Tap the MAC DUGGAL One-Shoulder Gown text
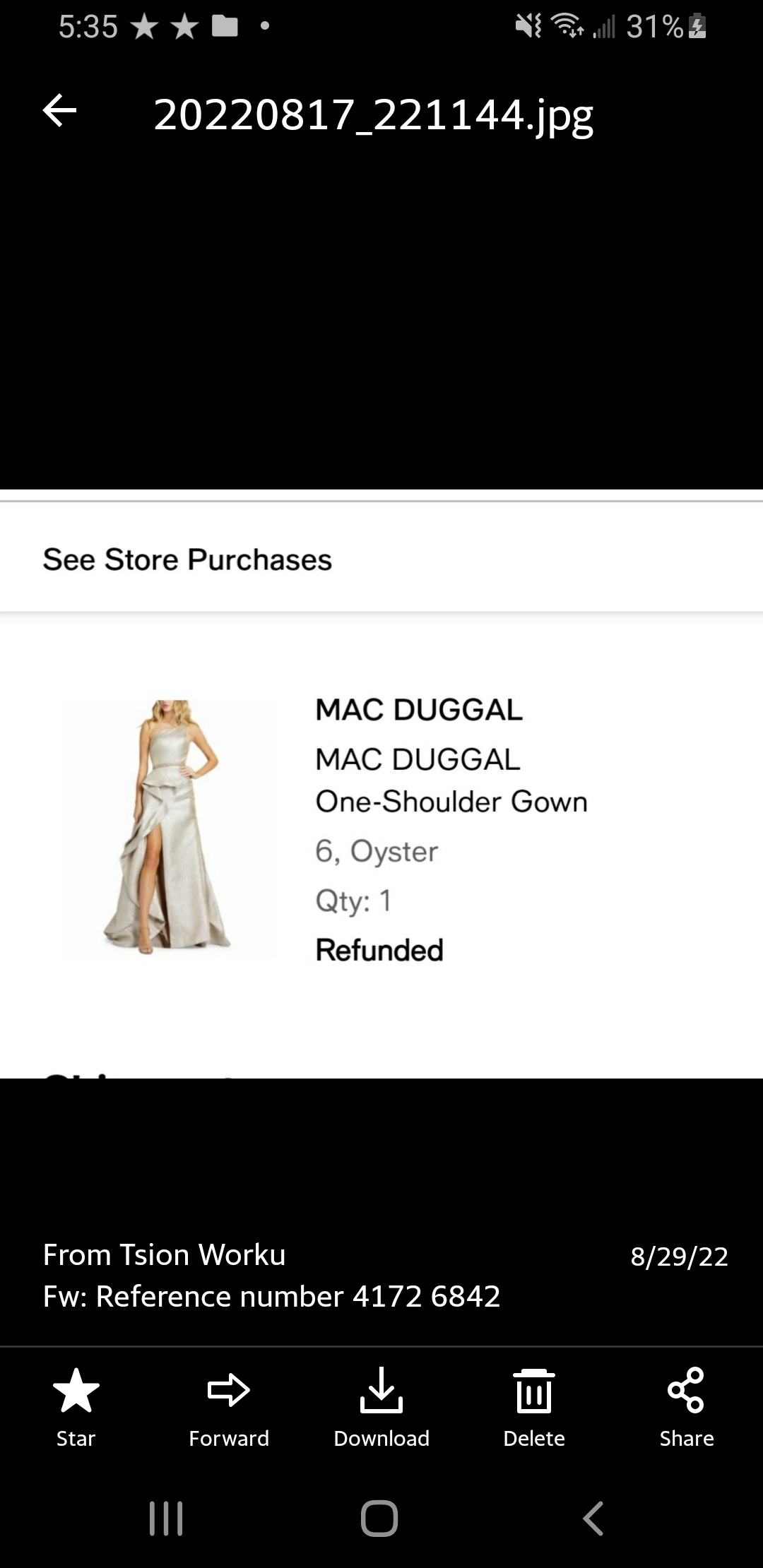The width and height of the screenshot is (763, 1568). click(x=451, y=780)
